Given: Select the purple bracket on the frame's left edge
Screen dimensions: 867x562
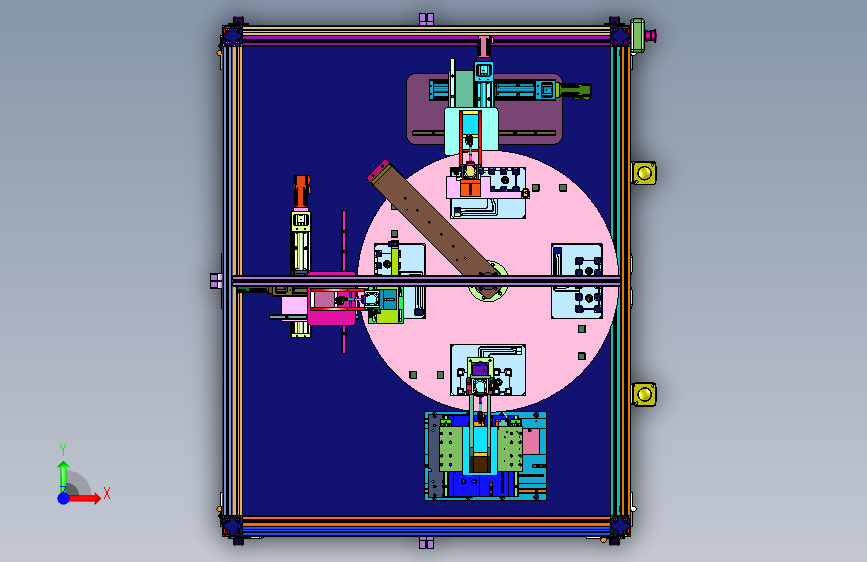Looking at the screenshot, I should (217, 281).
